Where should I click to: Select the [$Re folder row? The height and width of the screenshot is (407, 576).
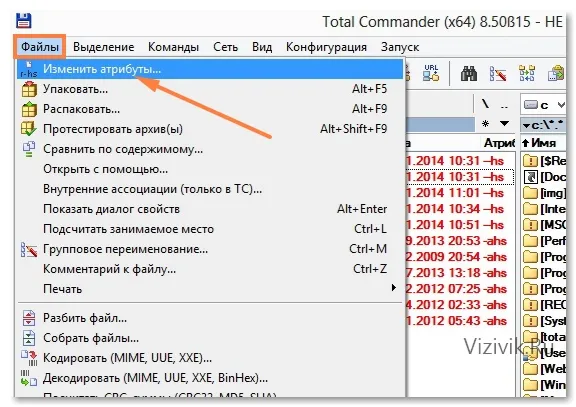click(544, 161)
